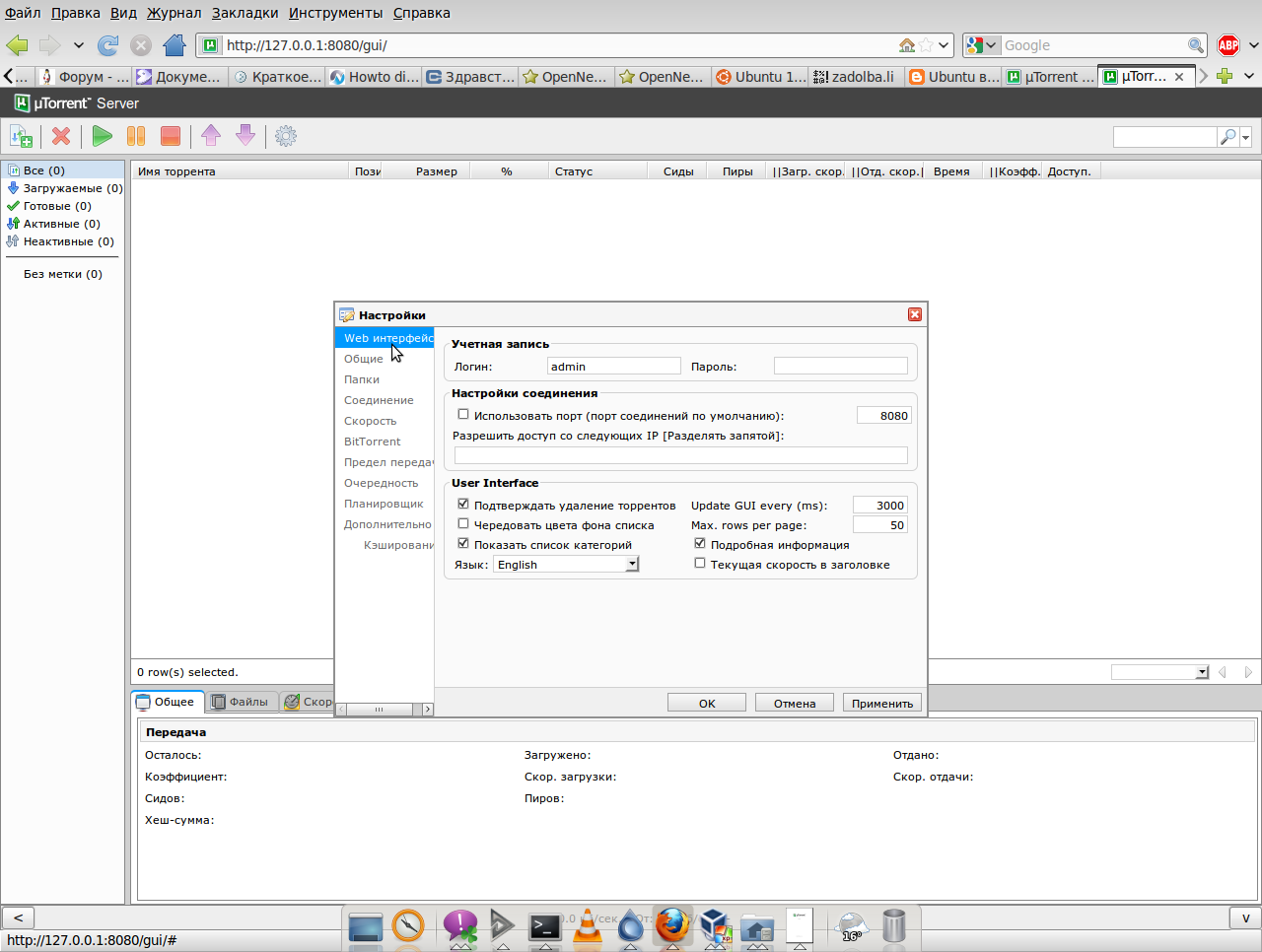Sort by 'Имя торрента' column header
Screen dimensions: 1262x952
click(x=241, y=171)
